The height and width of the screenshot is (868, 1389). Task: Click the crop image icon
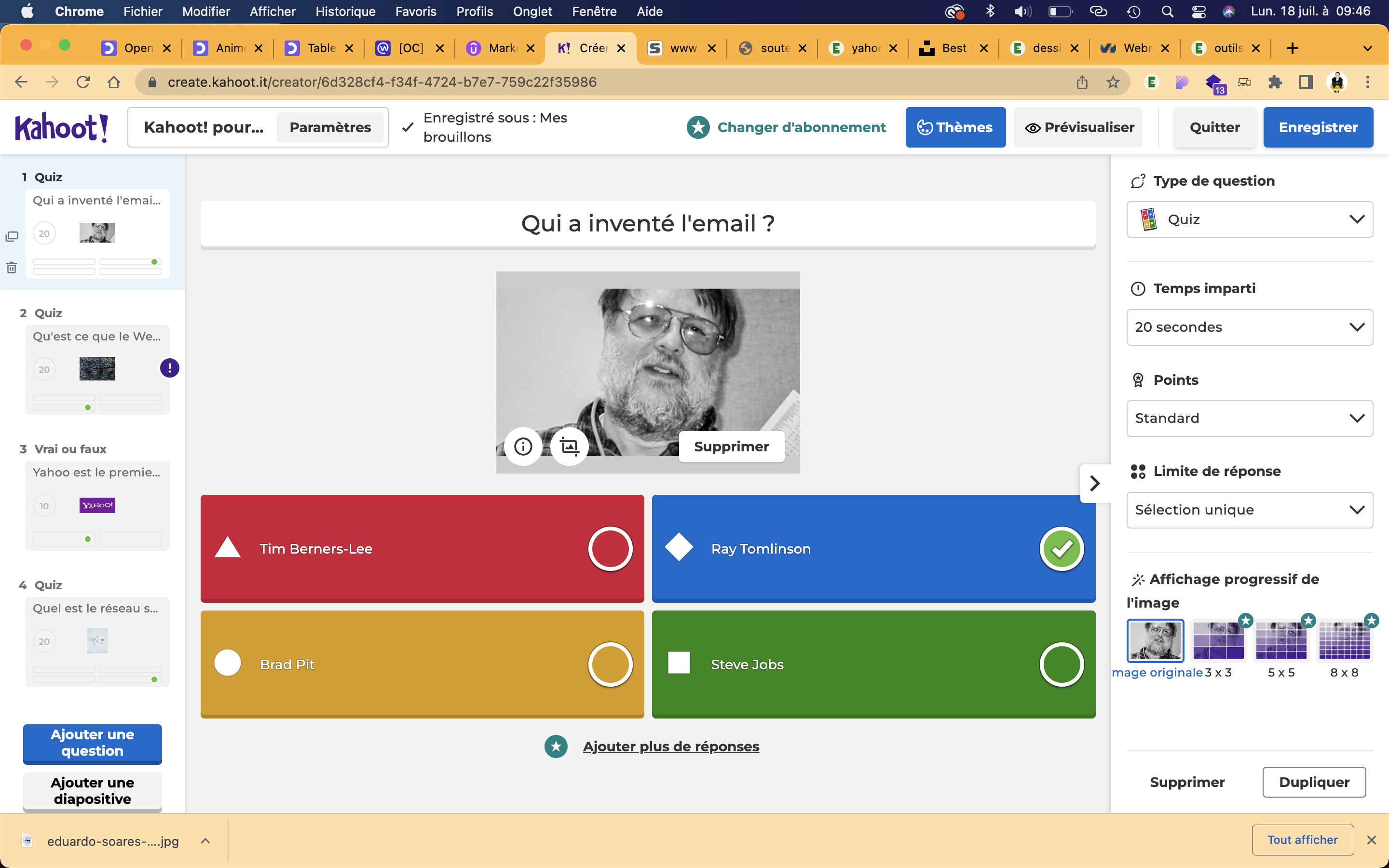point(569,446)
